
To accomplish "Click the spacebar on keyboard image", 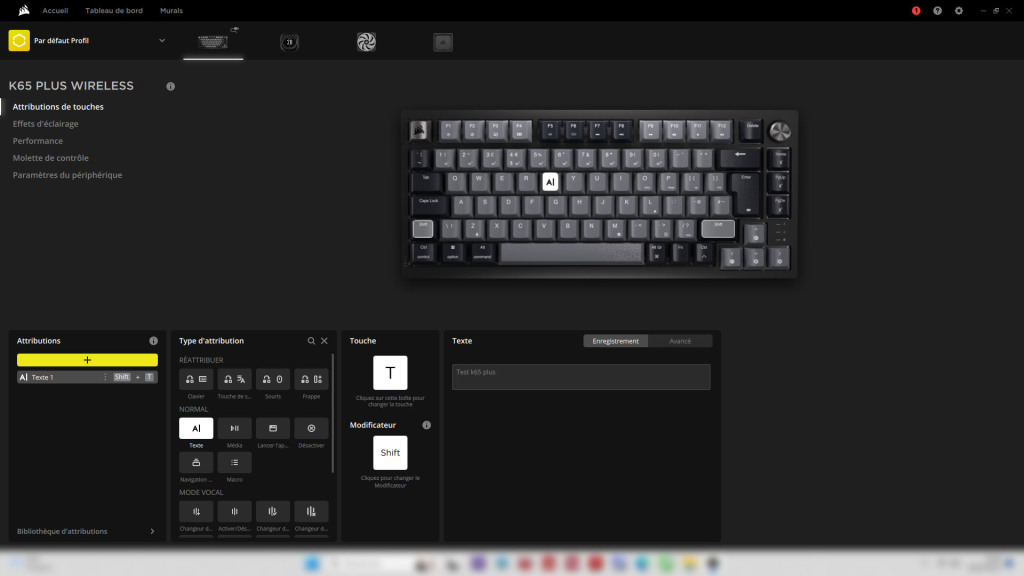I will [571, 253].
